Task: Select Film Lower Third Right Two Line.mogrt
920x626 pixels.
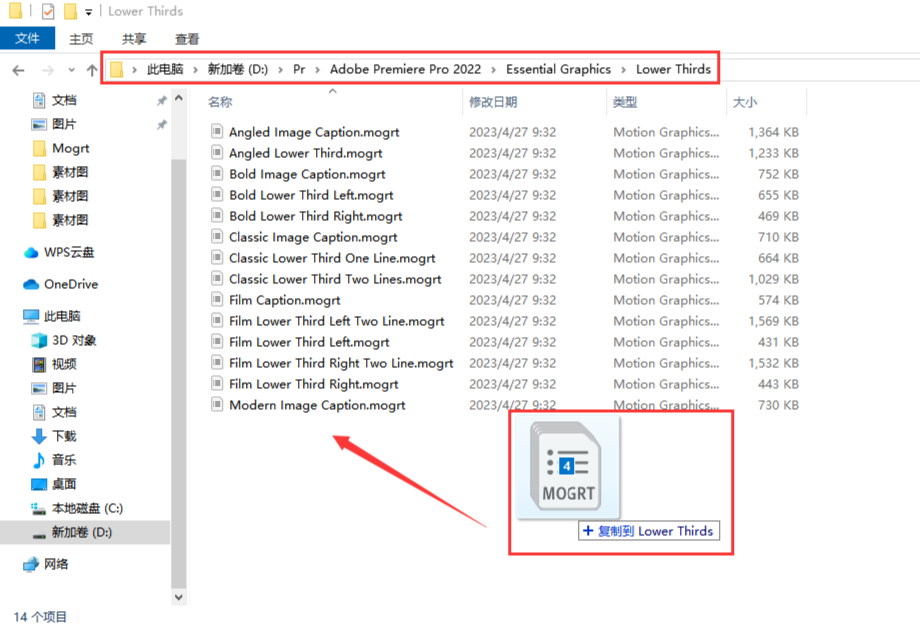Action: point(341,363)
